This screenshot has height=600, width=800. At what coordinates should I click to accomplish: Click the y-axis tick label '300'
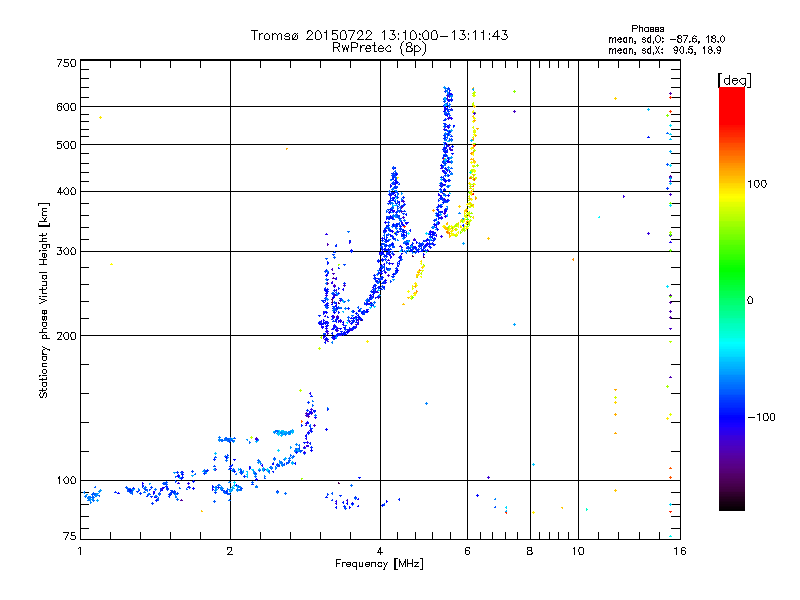click(x=66, y=251)
